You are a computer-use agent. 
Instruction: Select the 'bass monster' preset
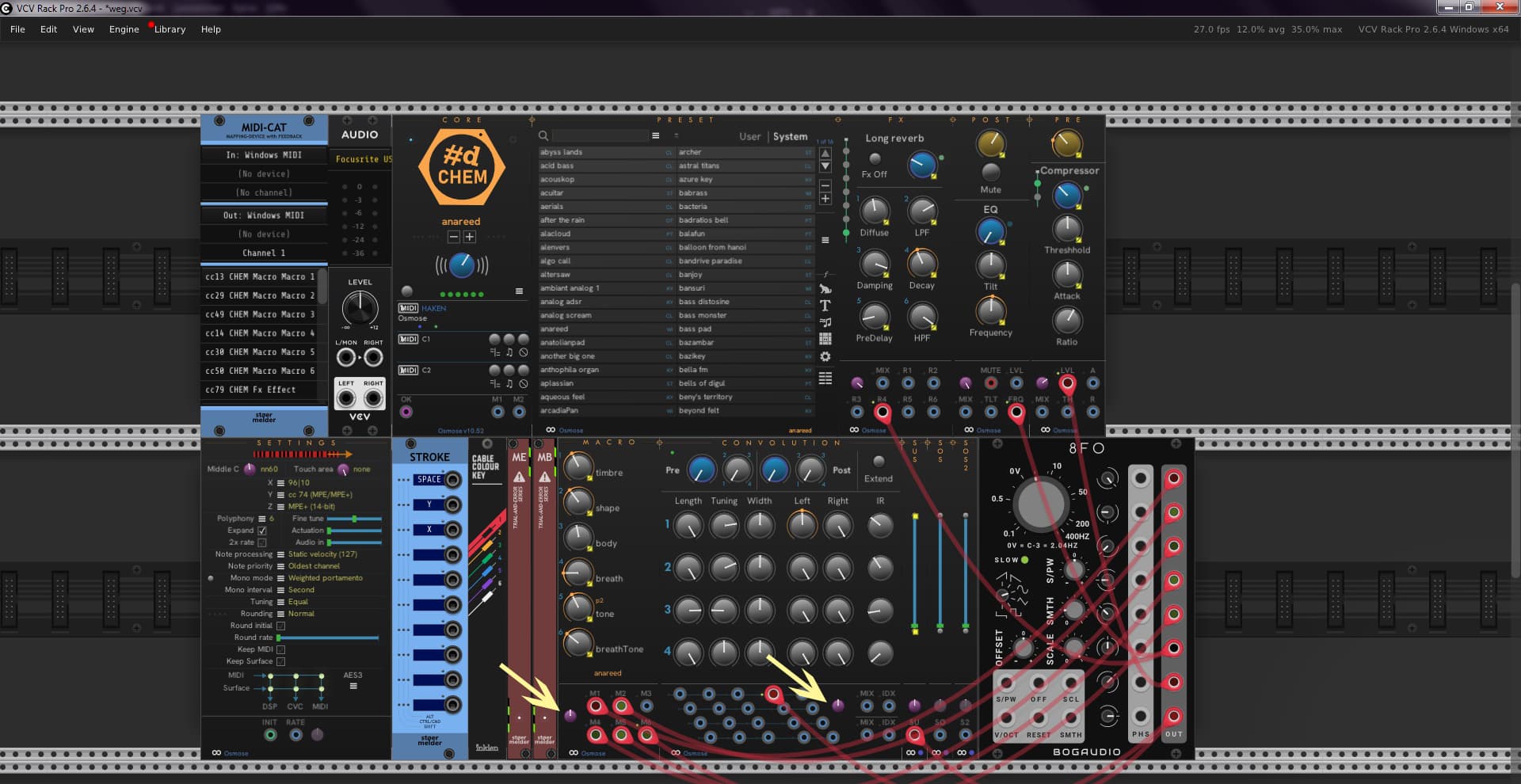(702, 315)
